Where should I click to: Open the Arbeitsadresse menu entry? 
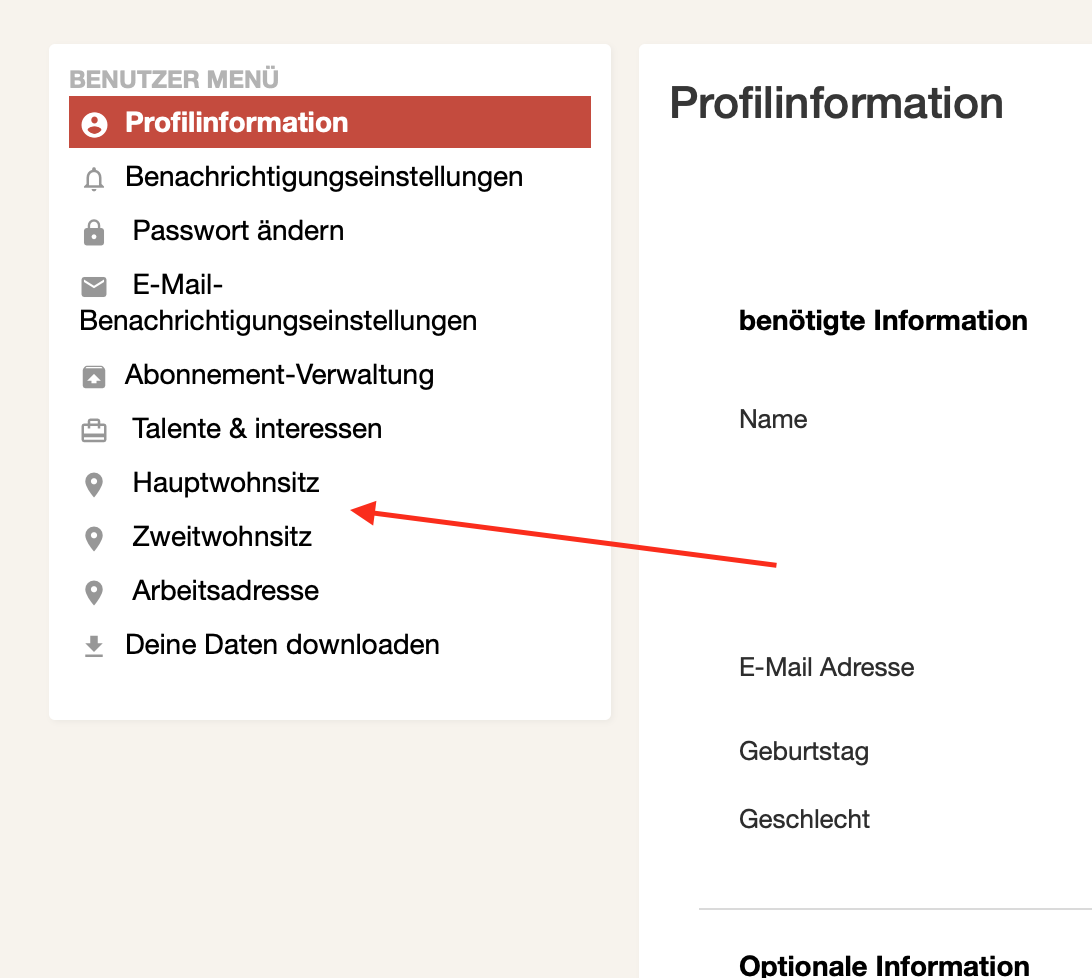(226, 591)
